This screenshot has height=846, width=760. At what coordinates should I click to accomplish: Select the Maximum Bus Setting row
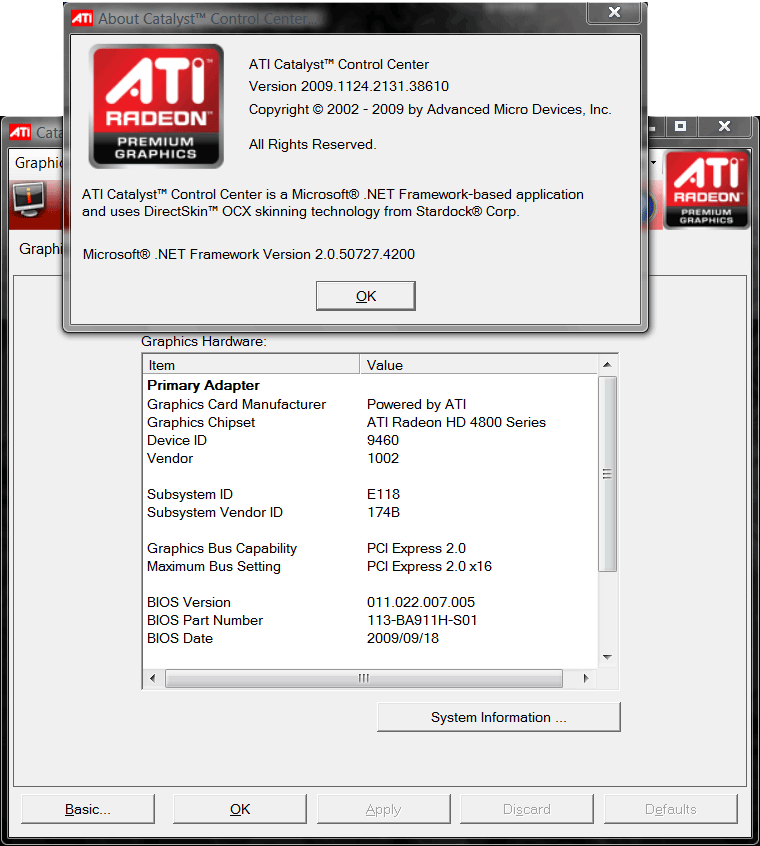pyautogui.click(x=370, y=566)
